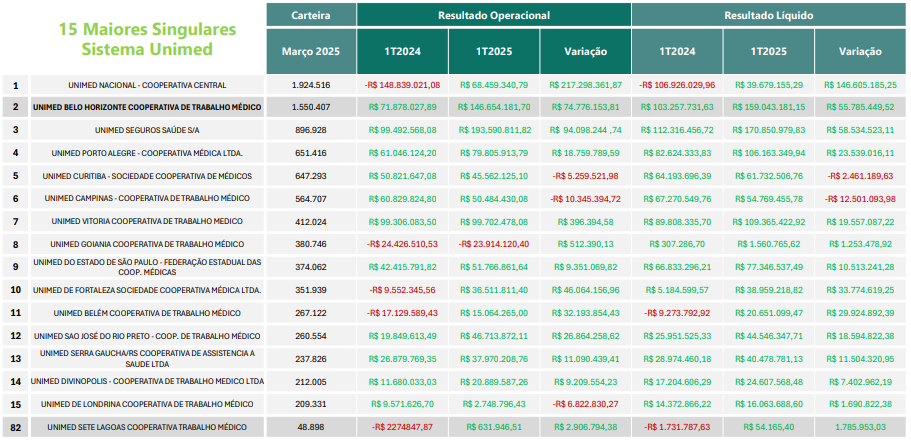Select UNIMED CAMPINAS row name

(147, 199)
